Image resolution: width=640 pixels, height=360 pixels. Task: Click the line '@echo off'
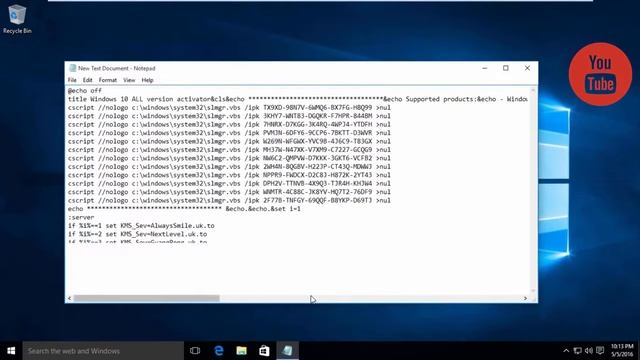(x=85, y=91)
